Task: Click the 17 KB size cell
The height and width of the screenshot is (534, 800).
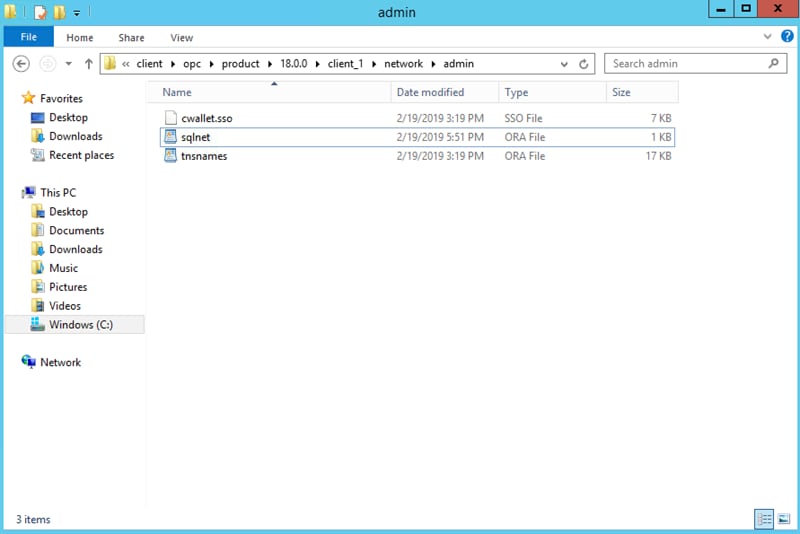Action: [658, 156]
